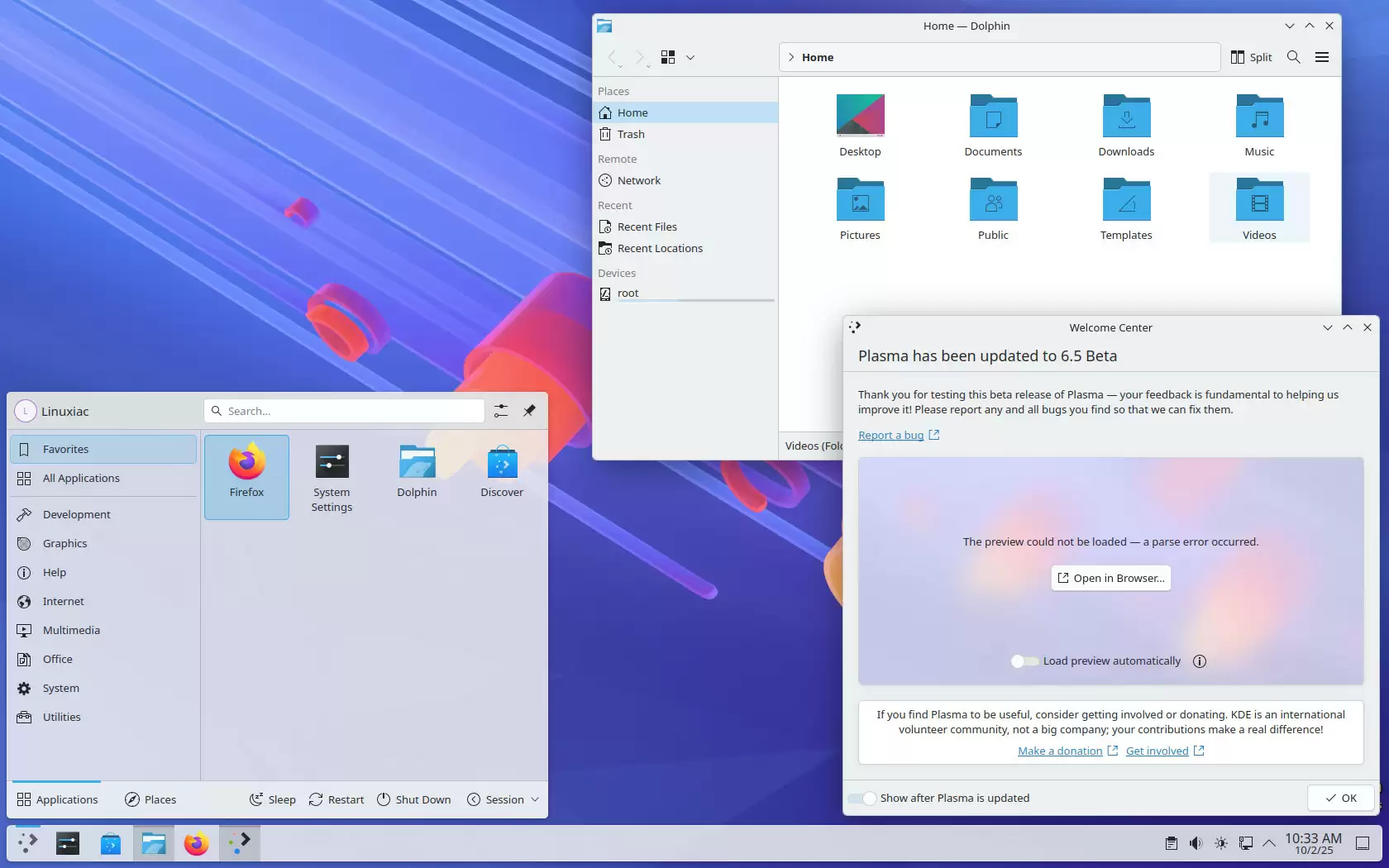Enable Load preview automatically switch
This screenshot has width=1389, height=868.
click(x=1024, y=661)
